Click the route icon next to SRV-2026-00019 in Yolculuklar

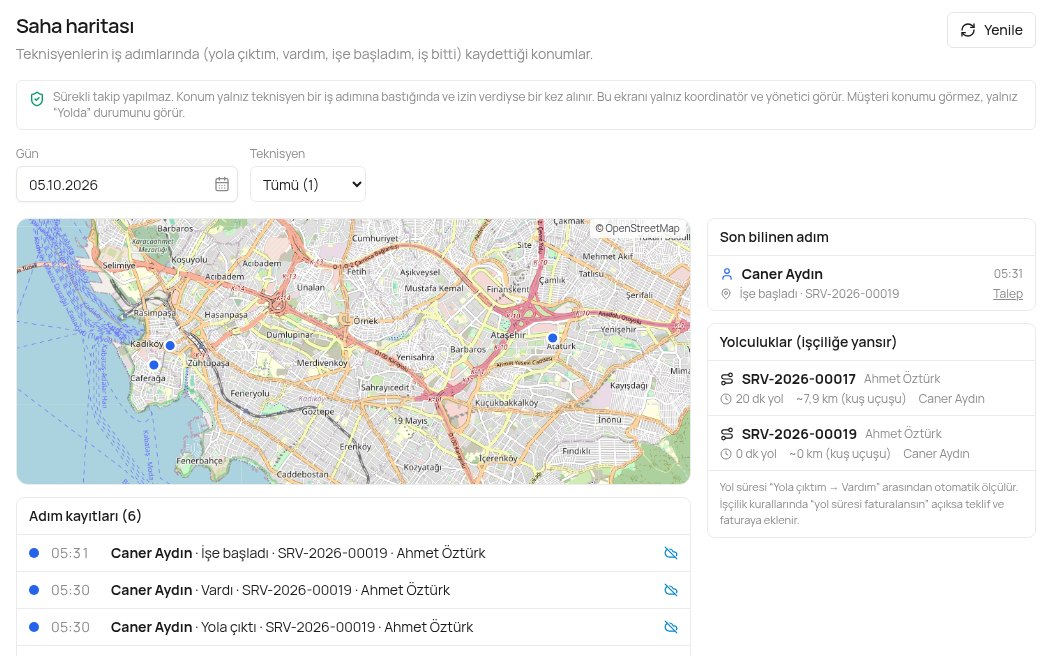[x=727, y=434]
